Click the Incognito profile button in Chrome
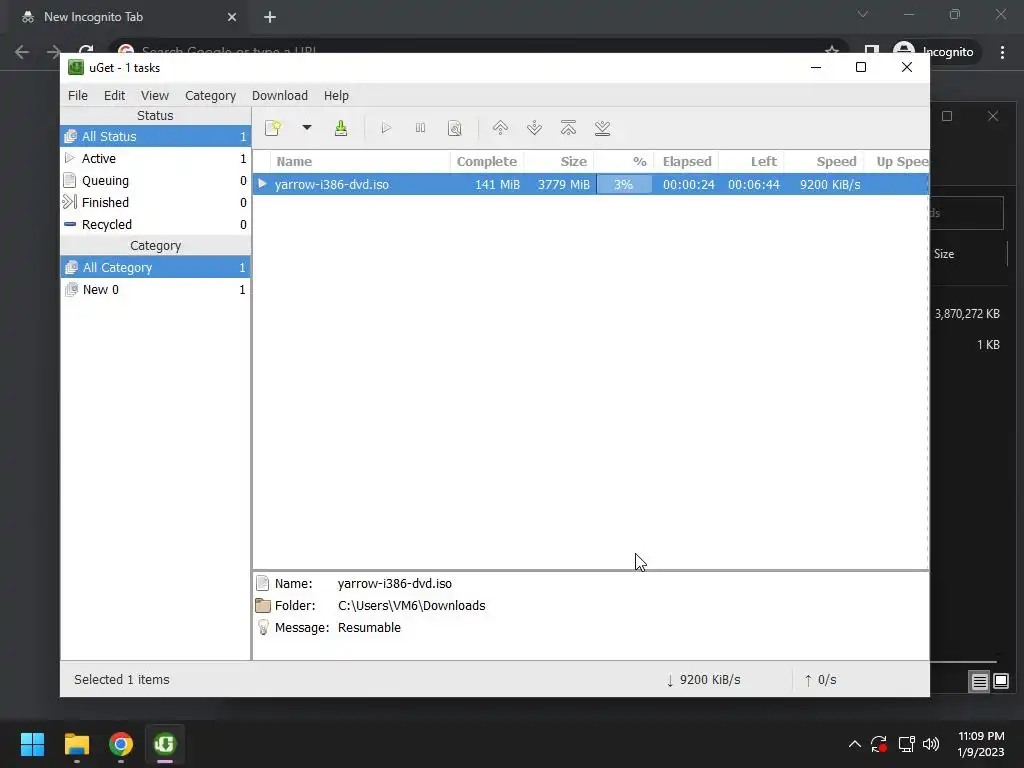The width and height of the screenshot is (1024, 768). pos(934,52)
